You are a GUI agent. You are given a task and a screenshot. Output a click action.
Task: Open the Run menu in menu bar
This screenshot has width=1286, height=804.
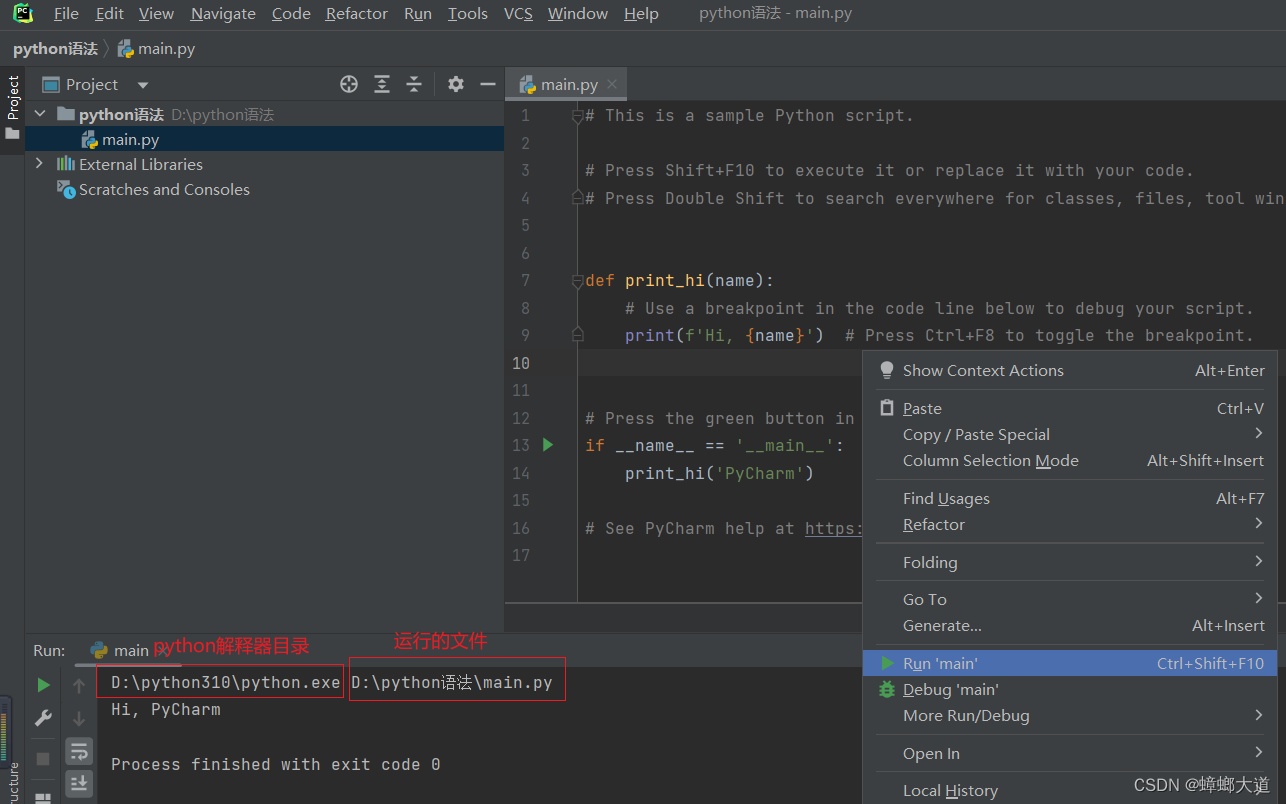tap(418, 14)
